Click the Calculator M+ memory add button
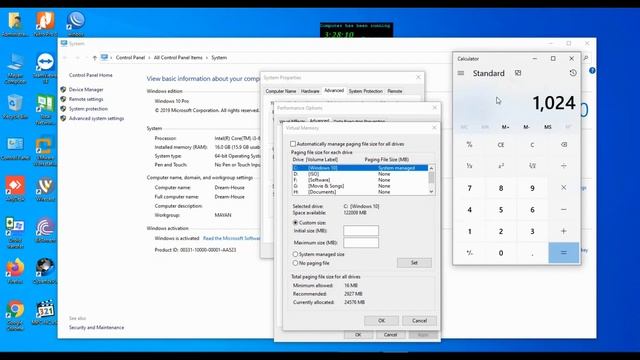 click(x=505, y=127)
